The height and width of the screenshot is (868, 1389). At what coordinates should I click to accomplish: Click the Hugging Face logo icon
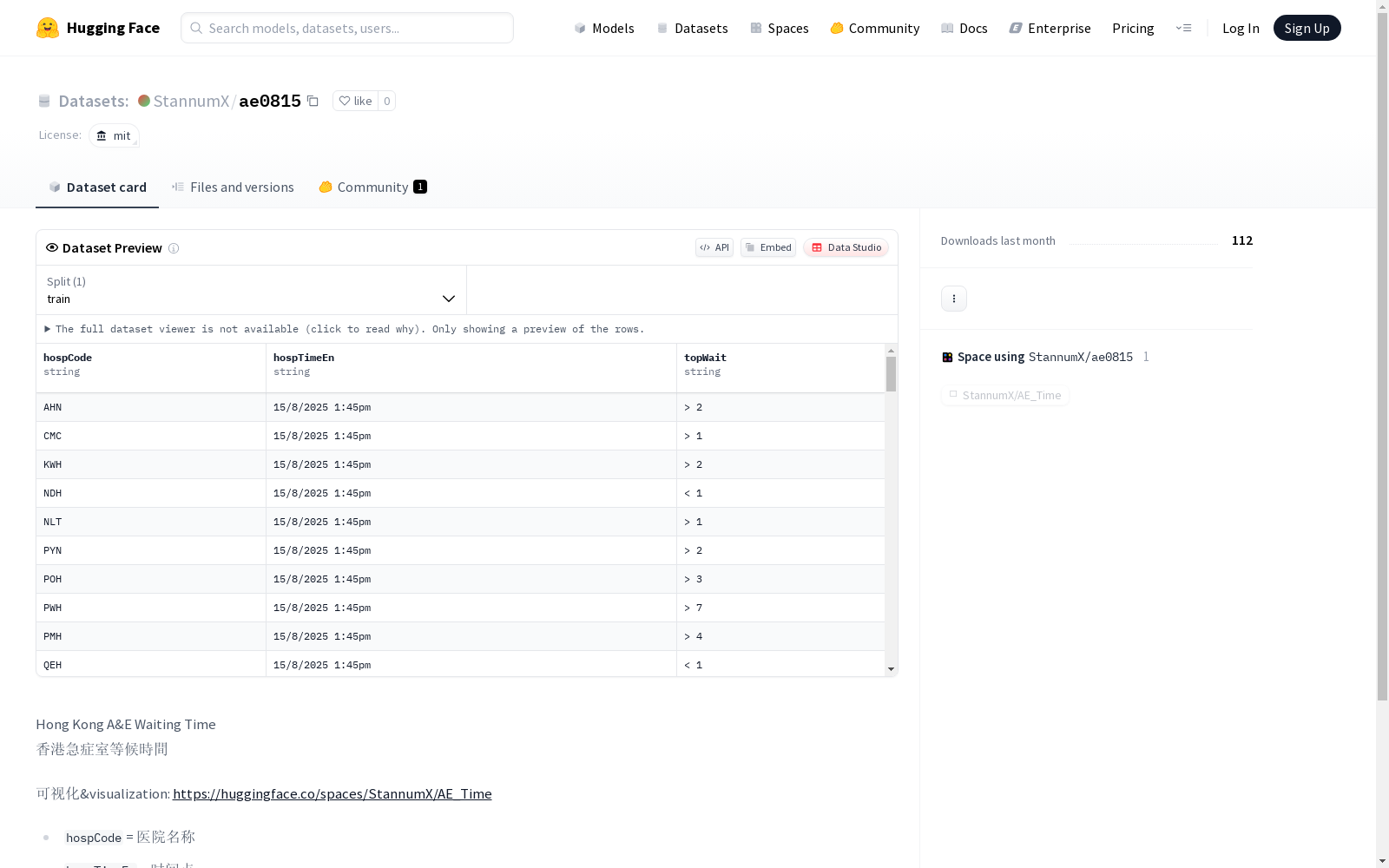(48, 28)
